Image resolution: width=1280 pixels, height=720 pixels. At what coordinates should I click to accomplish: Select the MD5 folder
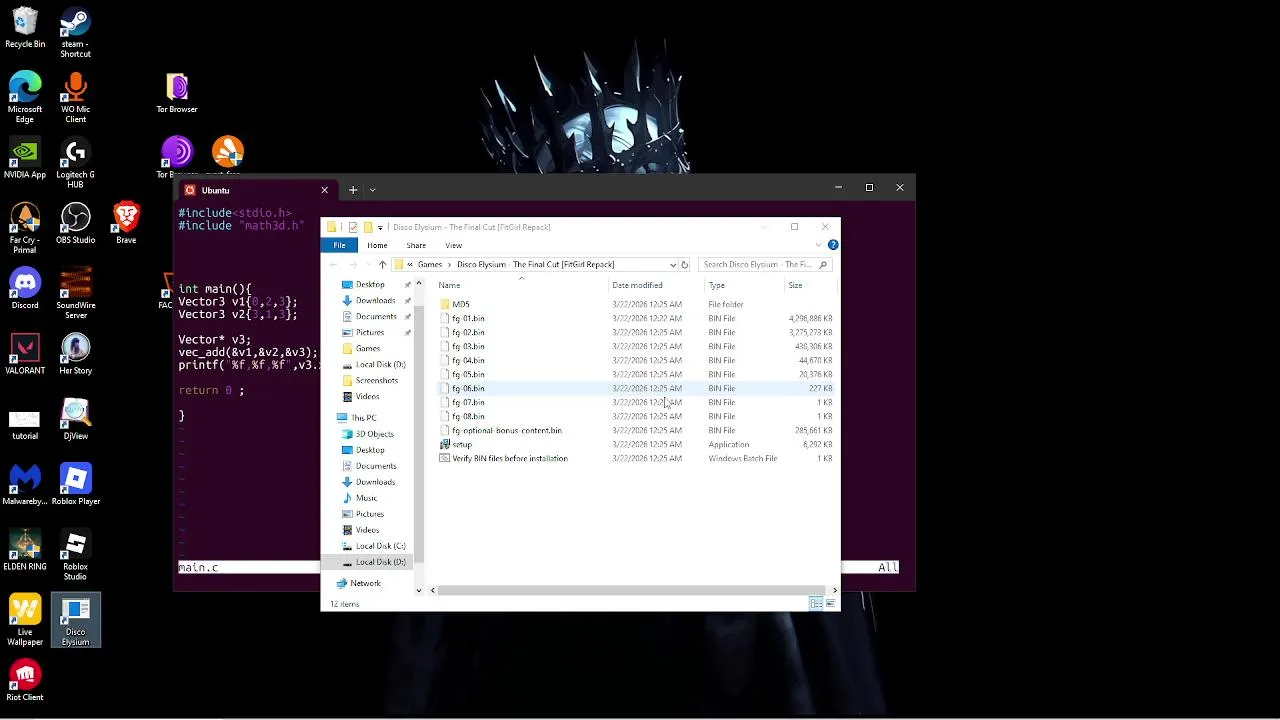click(460, 305)
